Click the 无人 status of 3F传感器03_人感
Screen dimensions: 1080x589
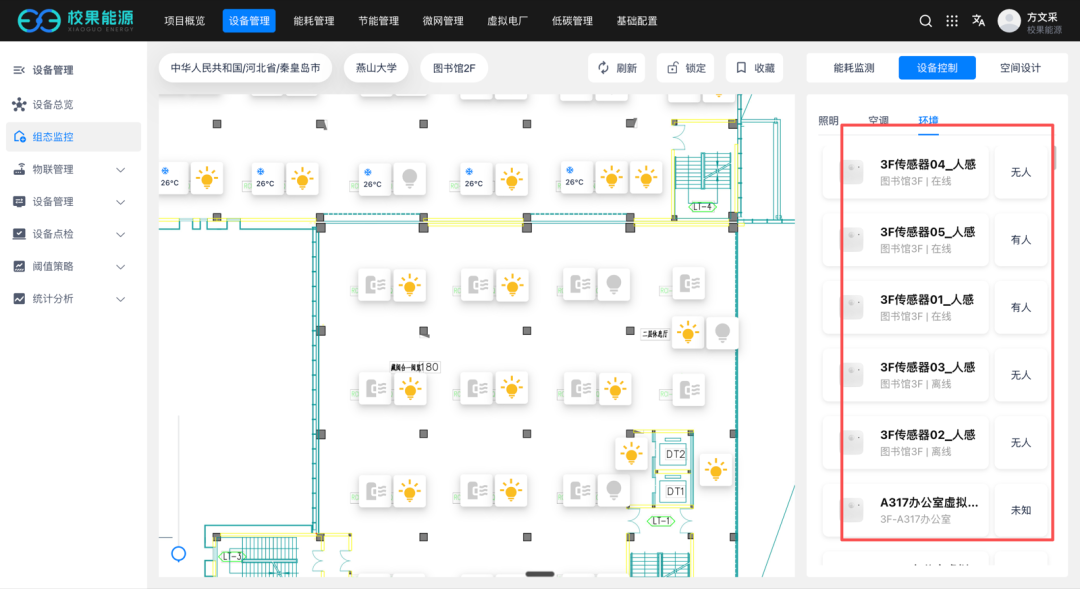click(x=1021, y=375)
